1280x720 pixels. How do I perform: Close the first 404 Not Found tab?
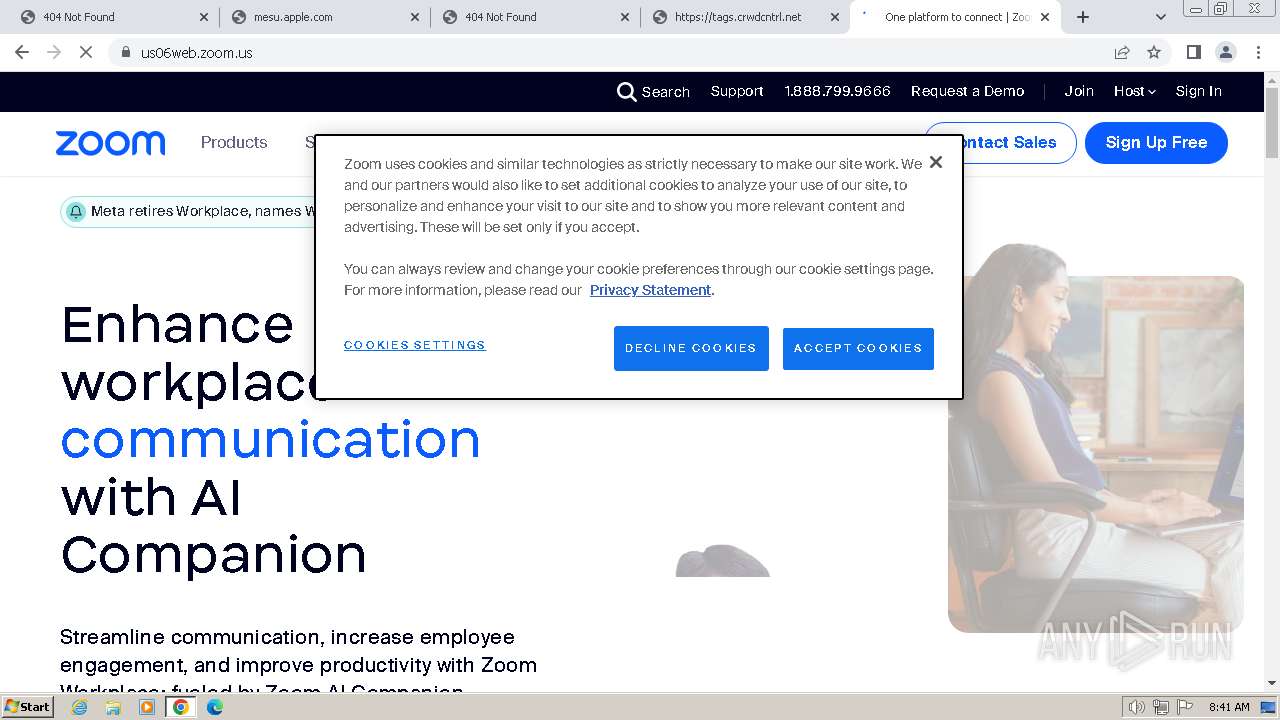[204, 17]
